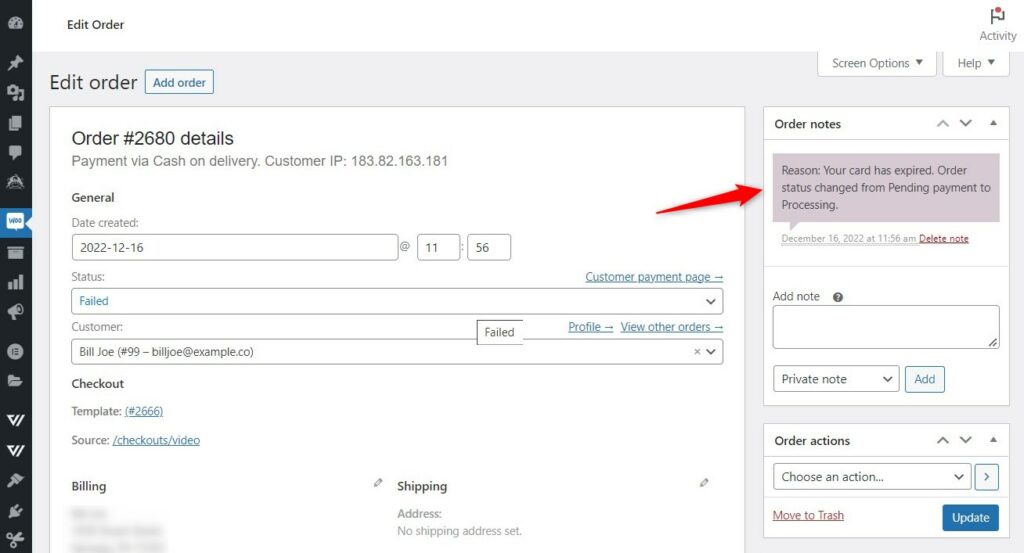Clear the selected customer Bill Joe
1024x553 pixels.
pos(697,351)
